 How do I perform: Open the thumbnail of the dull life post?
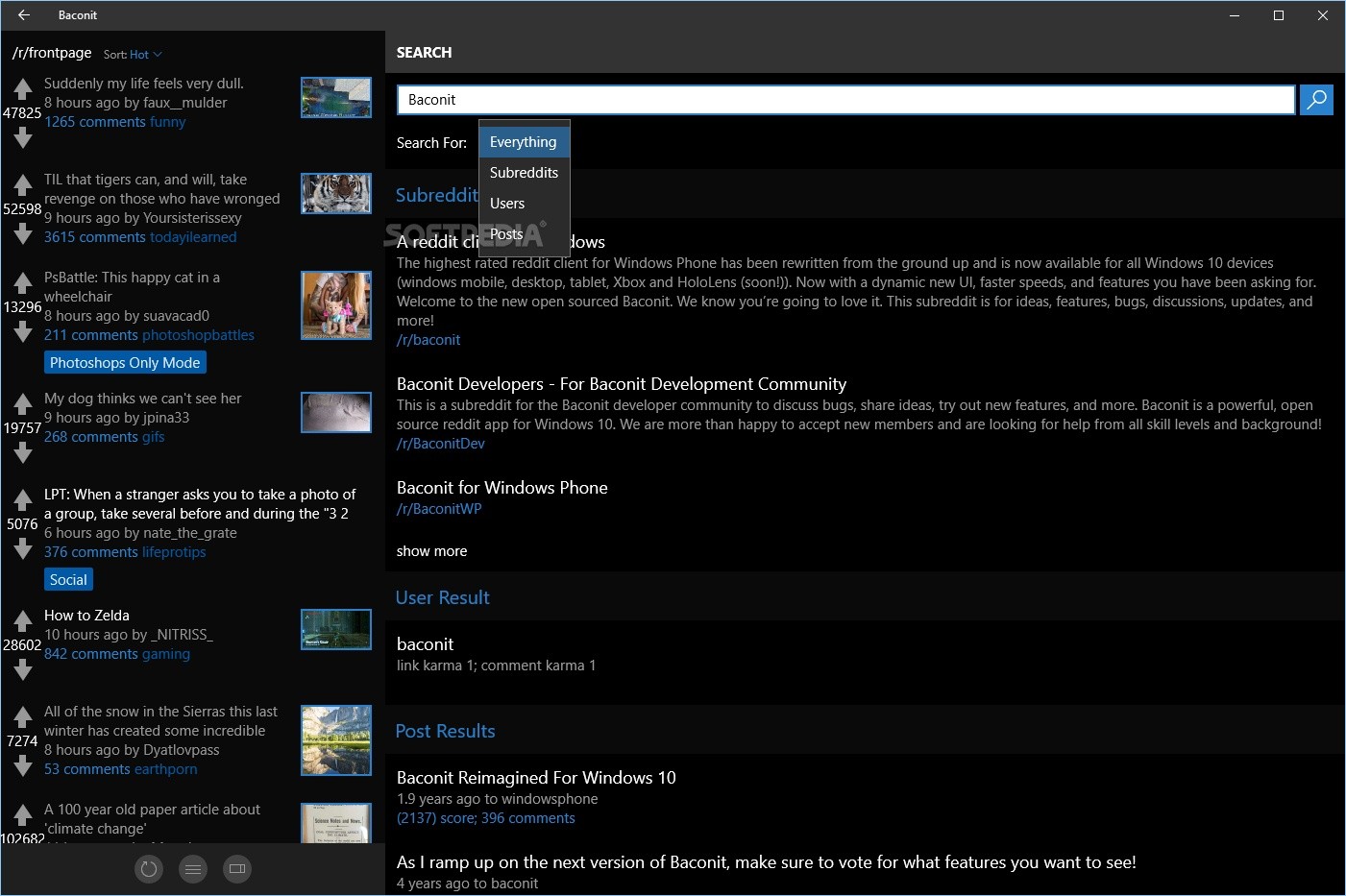[x=336, y=98]
